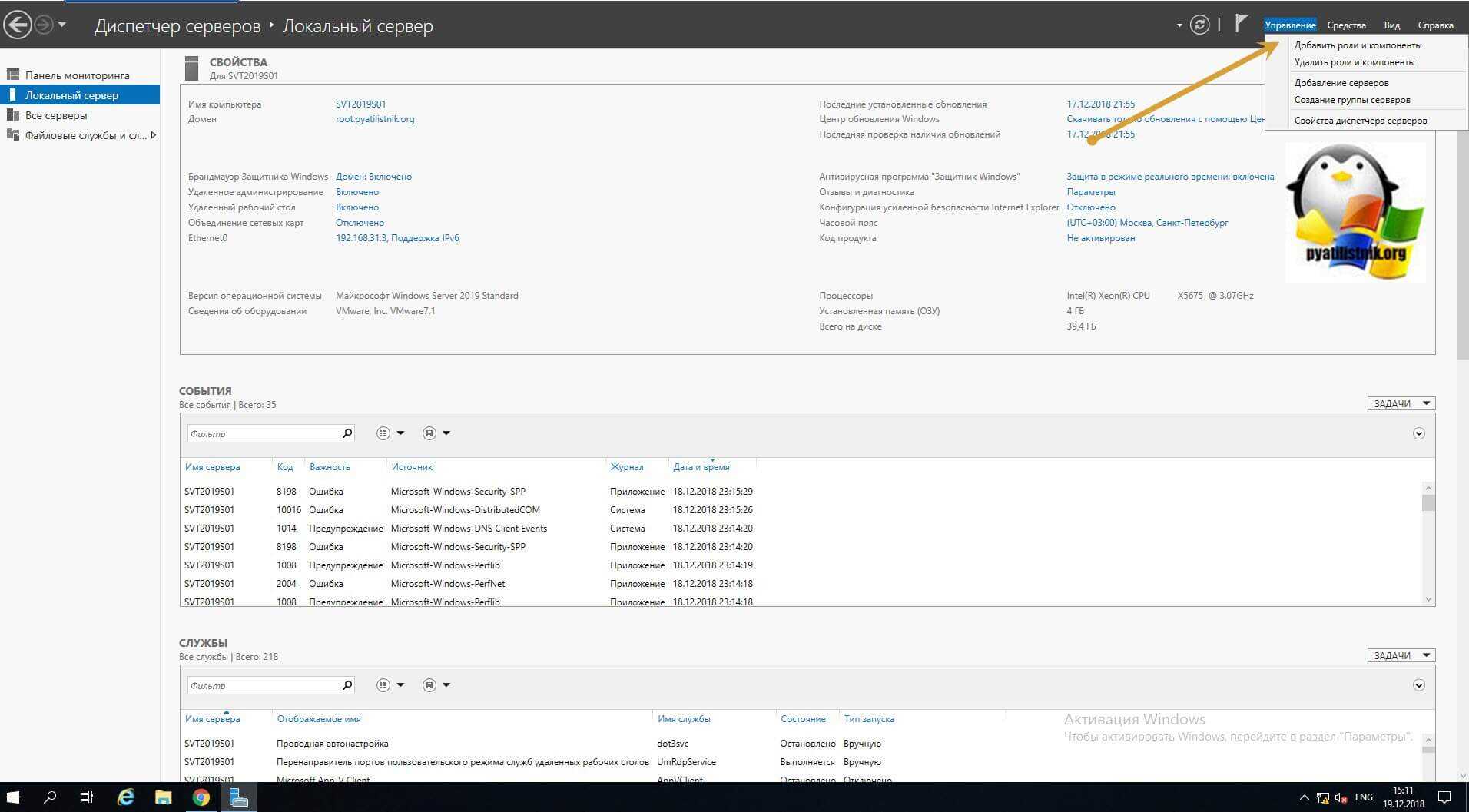Open events list criteria dropdown
This screenshot has height=812, width=1469.
tap(390, 433)
